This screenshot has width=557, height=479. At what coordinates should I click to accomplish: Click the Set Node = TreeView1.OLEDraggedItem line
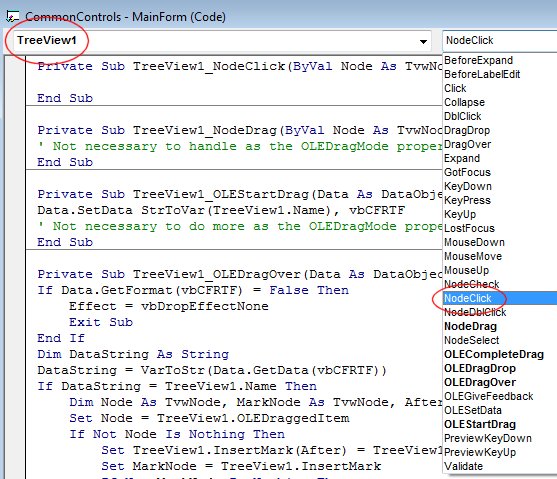pyautogui.click(x=209, y=418)
